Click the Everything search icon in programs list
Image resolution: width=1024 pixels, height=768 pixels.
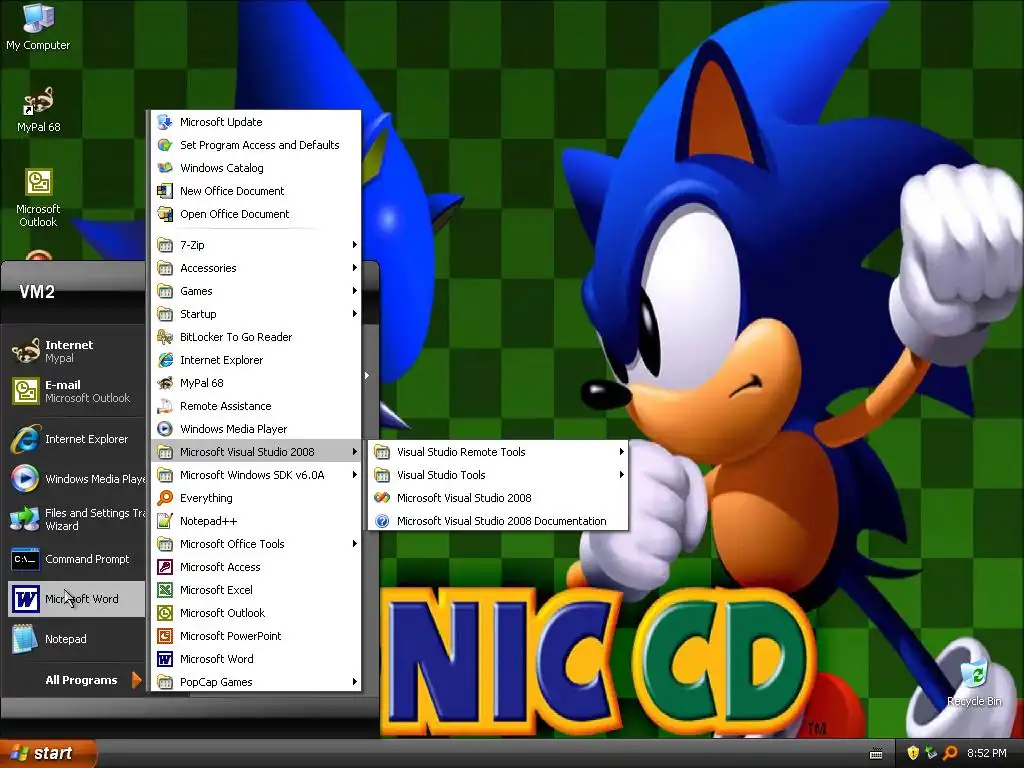(x=165, y=498)
